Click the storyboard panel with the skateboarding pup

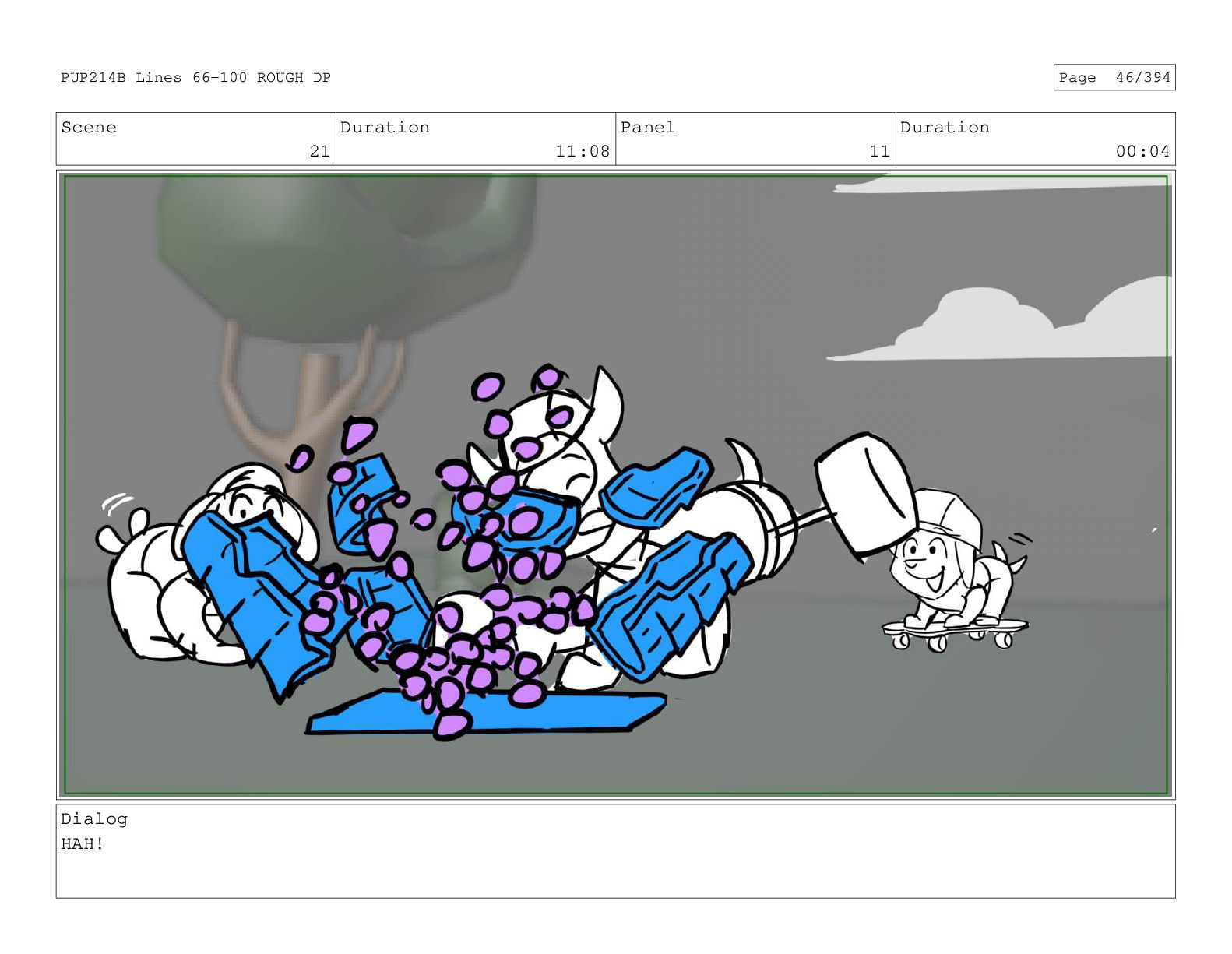pos(615,484)
